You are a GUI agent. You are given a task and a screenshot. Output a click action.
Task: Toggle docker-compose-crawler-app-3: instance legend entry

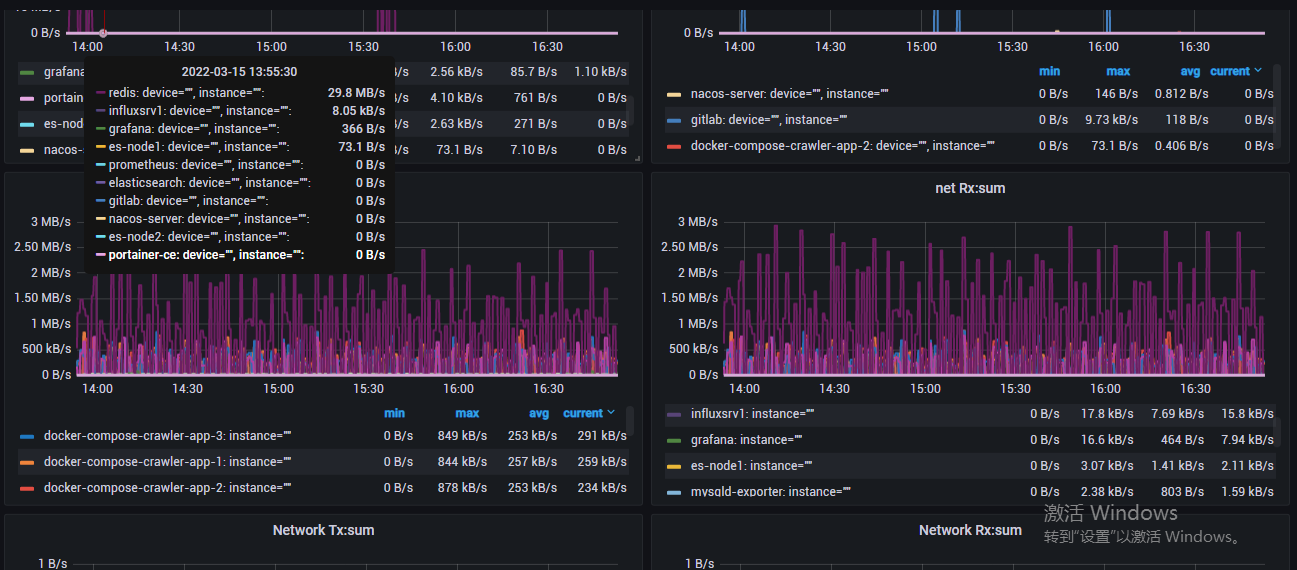point(167,435)
